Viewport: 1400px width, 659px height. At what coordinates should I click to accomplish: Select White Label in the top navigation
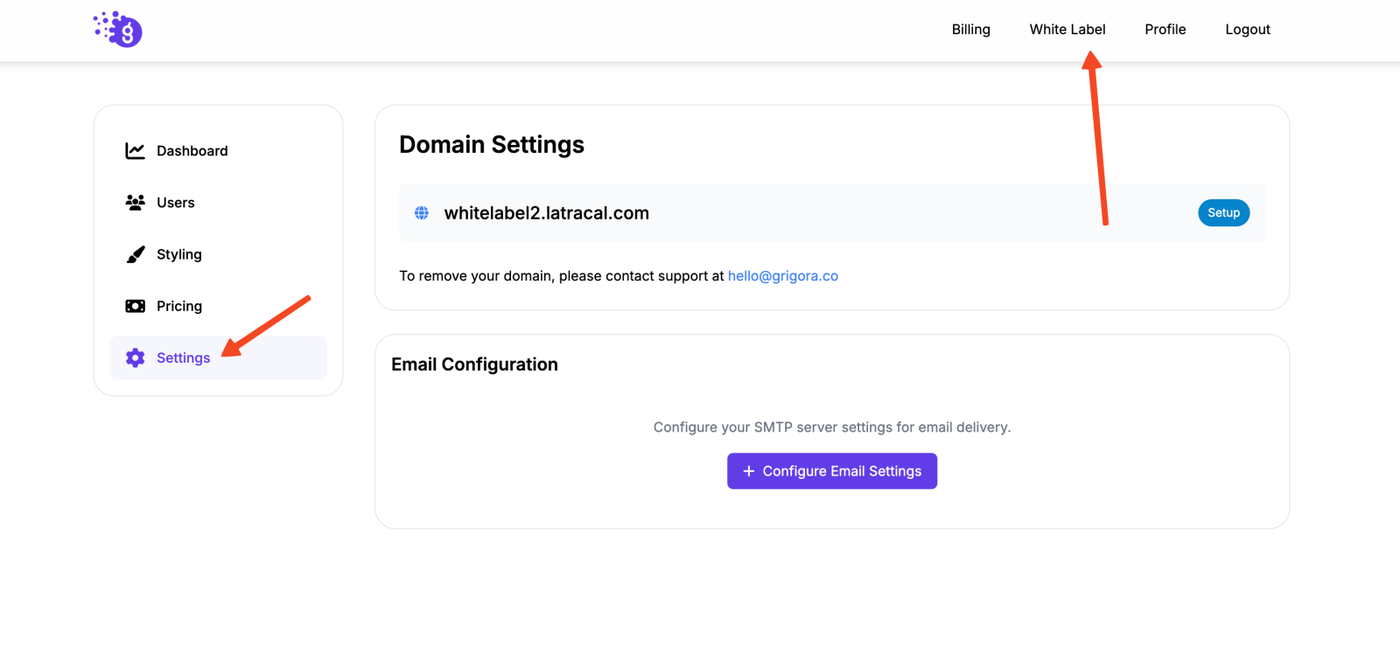click(1067, 30)
